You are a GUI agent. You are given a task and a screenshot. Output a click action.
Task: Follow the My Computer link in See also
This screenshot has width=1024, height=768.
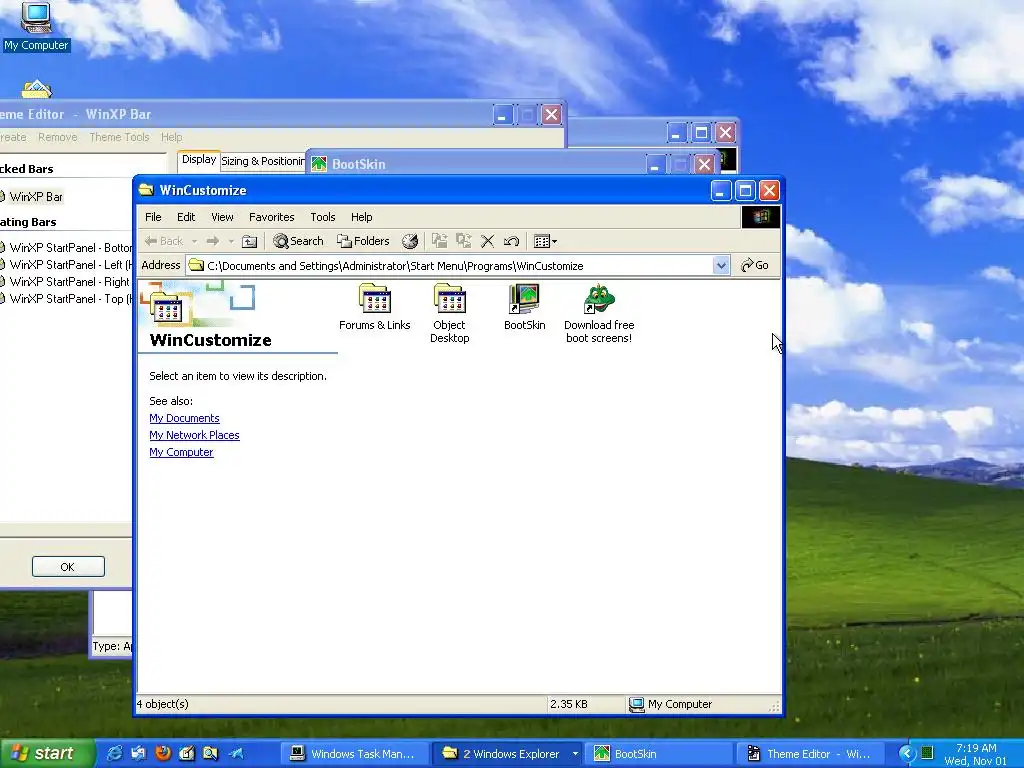point(181,452)
